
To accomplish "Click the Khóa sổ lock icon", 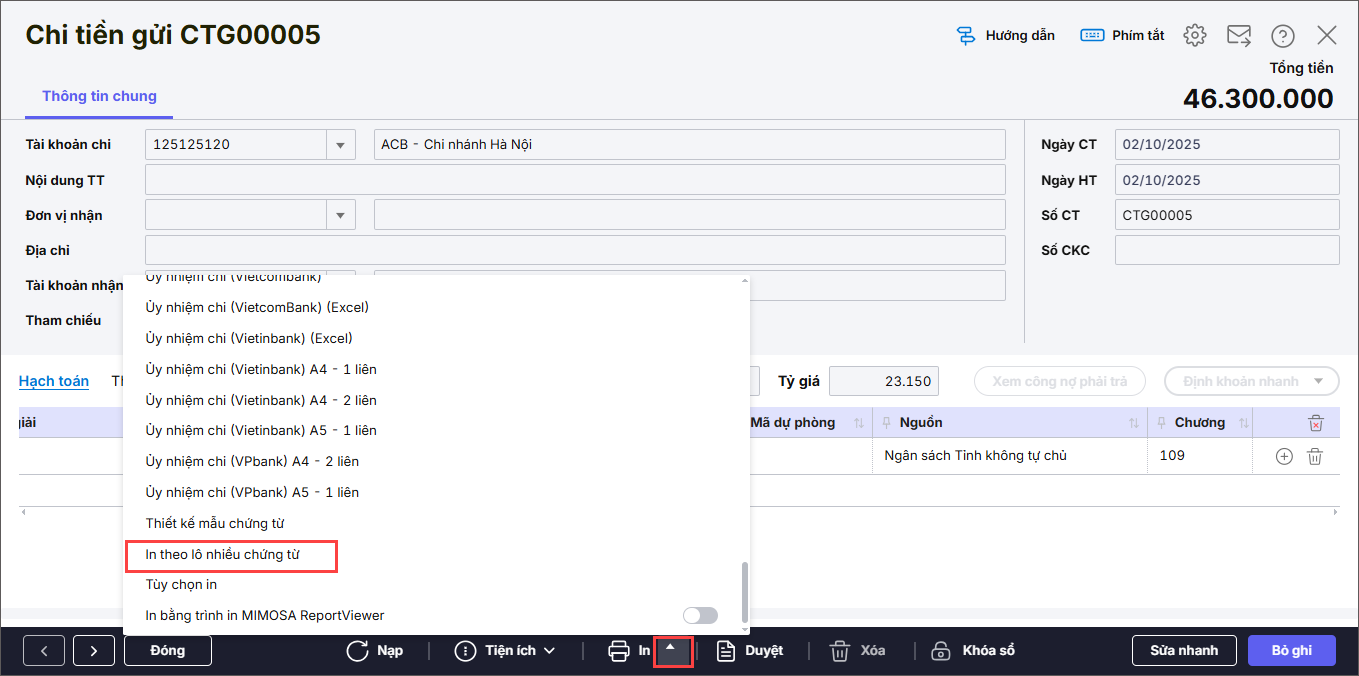I will (x=940, y=651).
